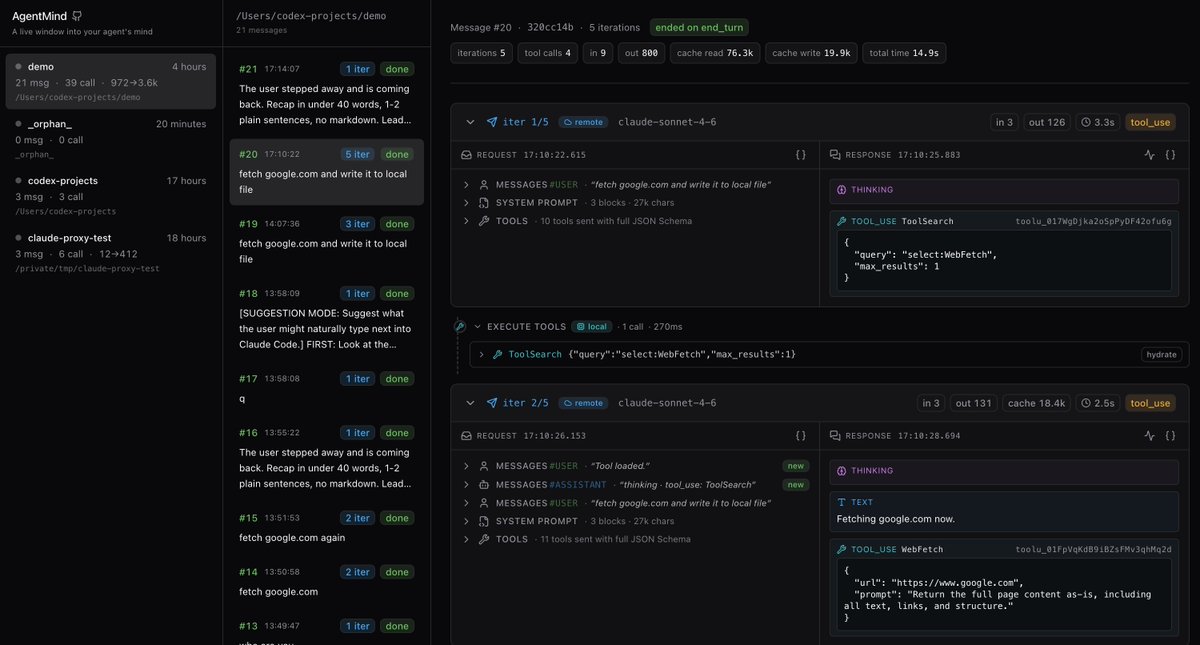Click the chat icon beside RESPONSE 17:10:28.694
The image size is (1200, 645).
coord(836,436)
